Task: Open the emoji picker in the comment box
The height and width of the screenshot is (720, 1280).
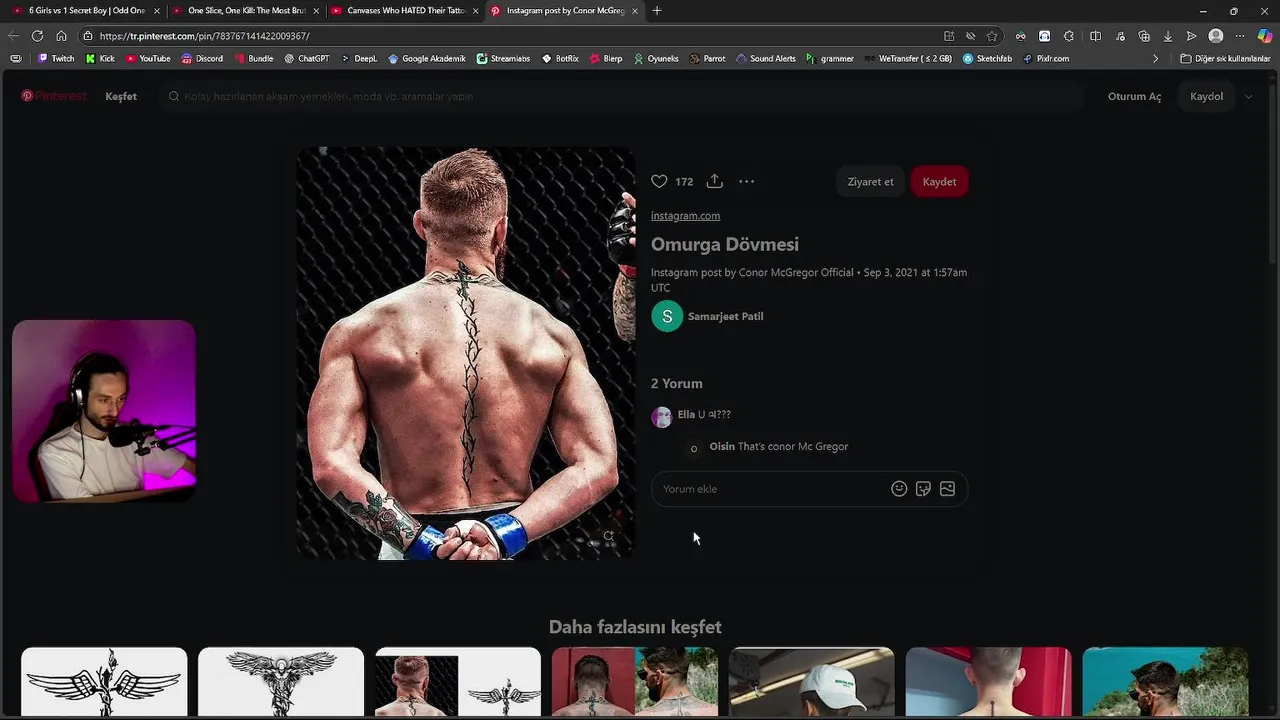Action: coord(899,489)
